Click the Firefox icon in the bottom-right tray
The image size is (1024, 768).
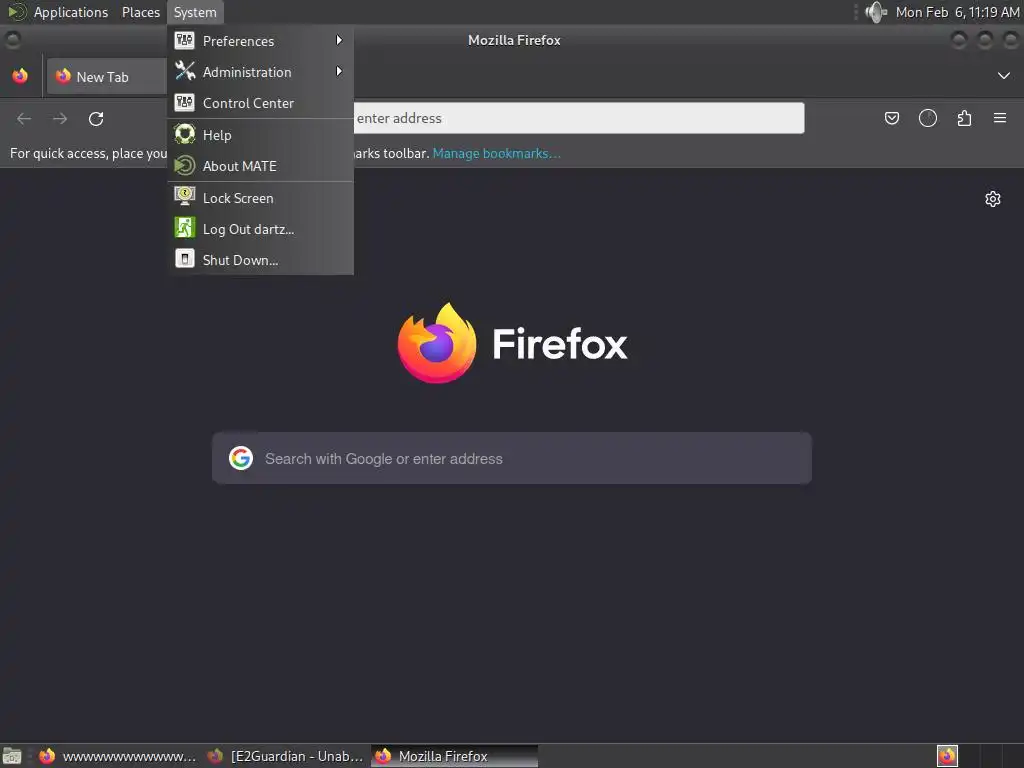pos(947,756)
